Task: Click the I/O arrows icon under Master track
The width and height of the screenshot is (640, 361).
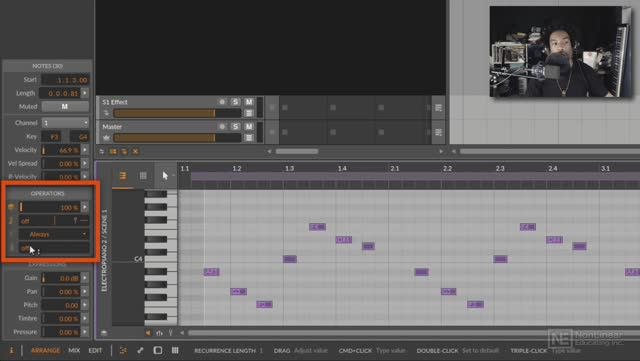Action: 102,152
